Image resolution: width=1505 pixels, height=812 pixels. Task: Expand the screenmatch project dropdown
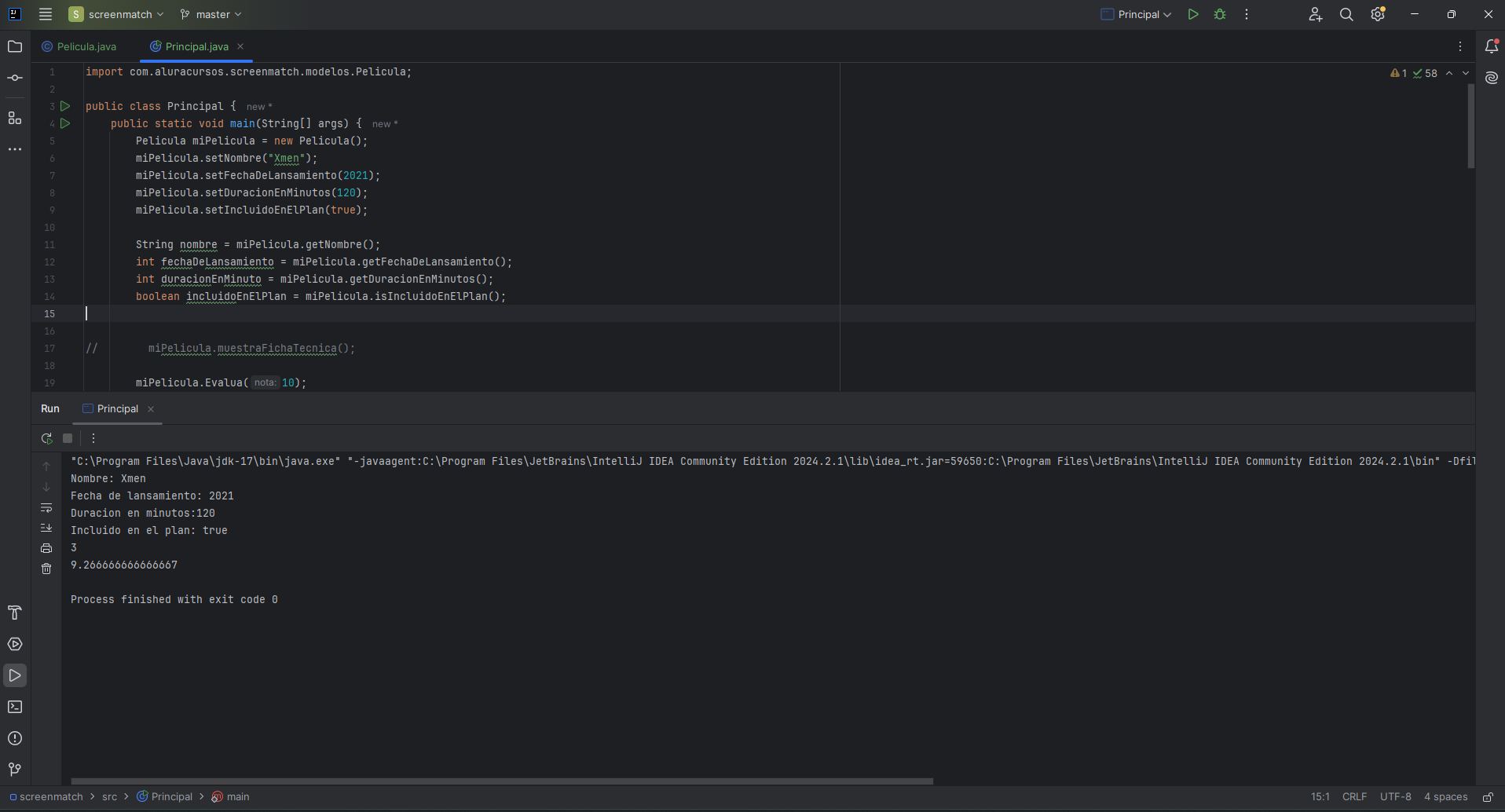[x=117, y=14]
